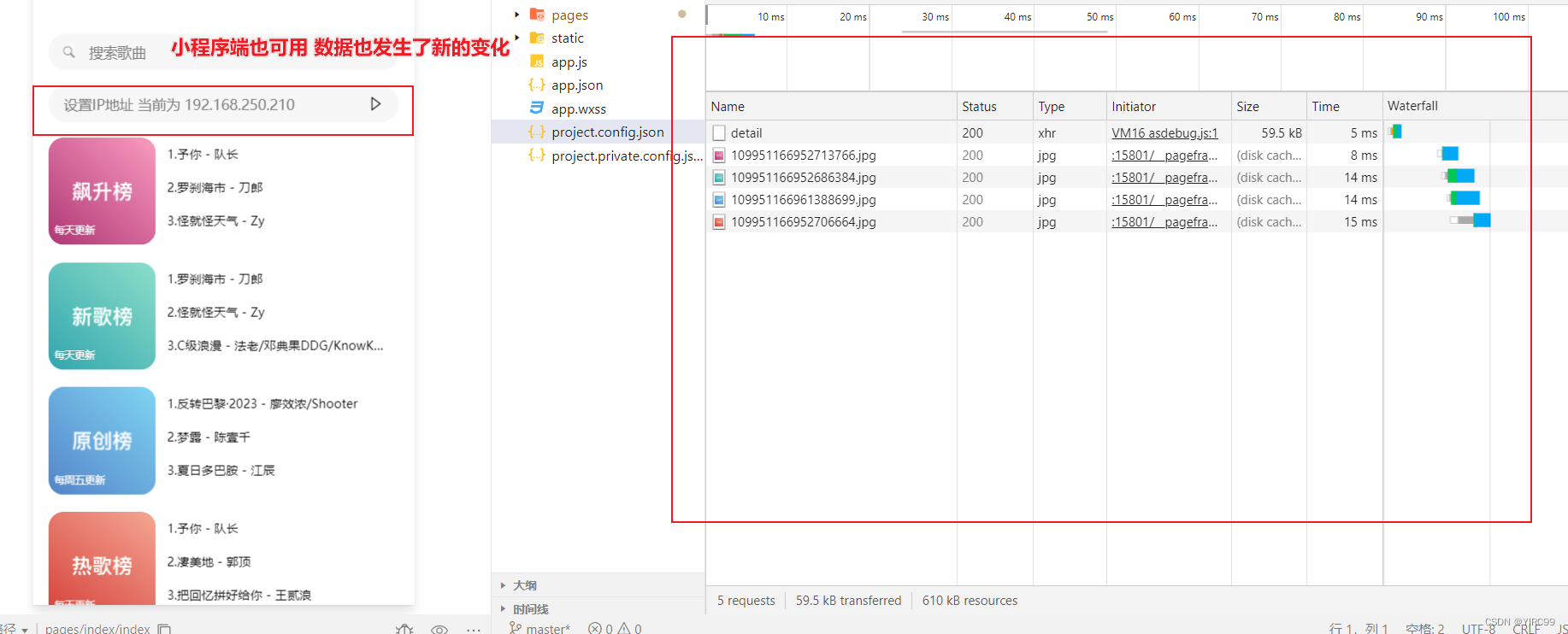Open initiator link of 109951166952706664.jpg row
Viewport: 1568px width, 634px height.
(1164, 222)
